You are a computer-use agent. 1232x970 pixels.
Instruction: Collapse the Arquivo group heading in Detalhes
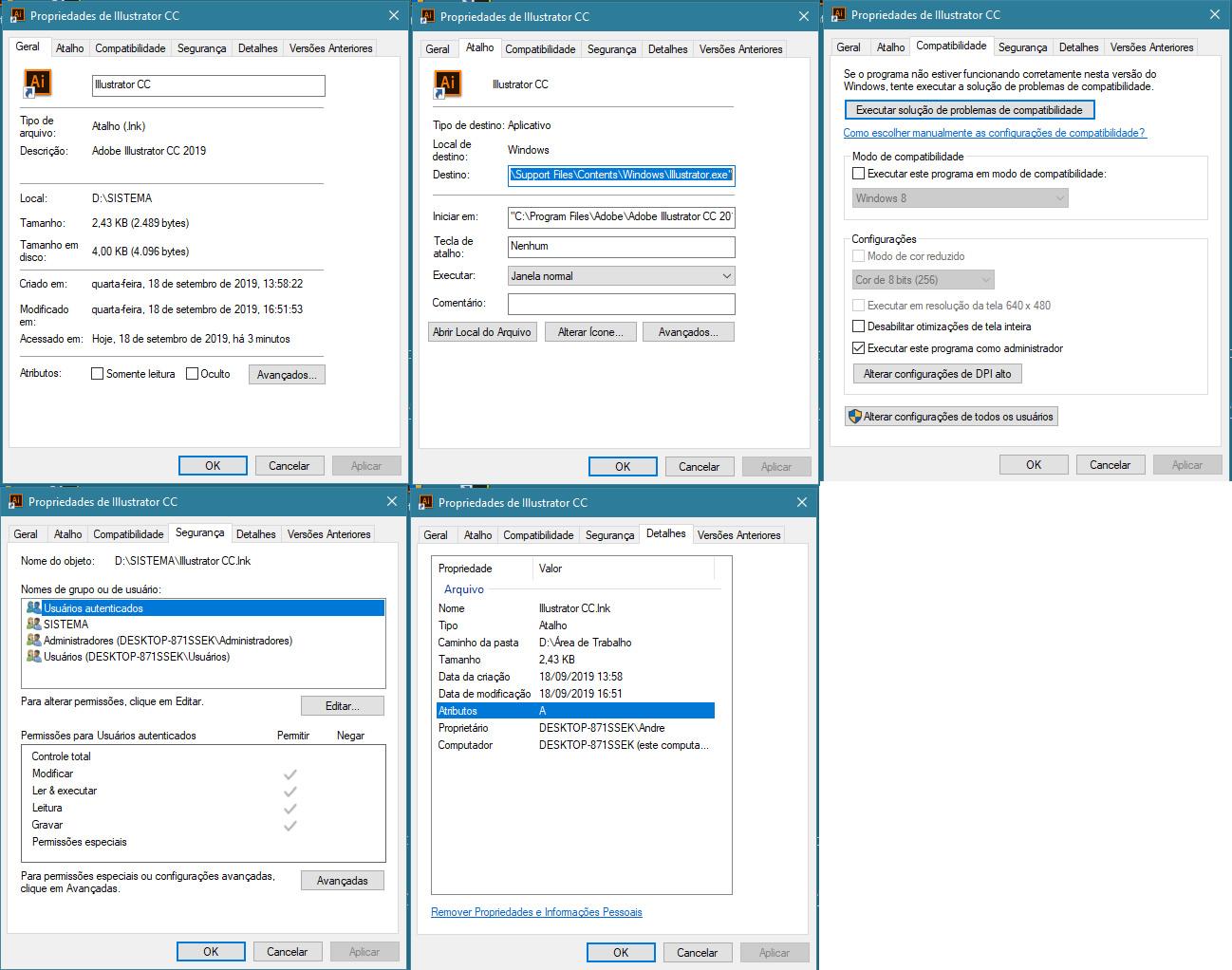(x=464, y=589)
